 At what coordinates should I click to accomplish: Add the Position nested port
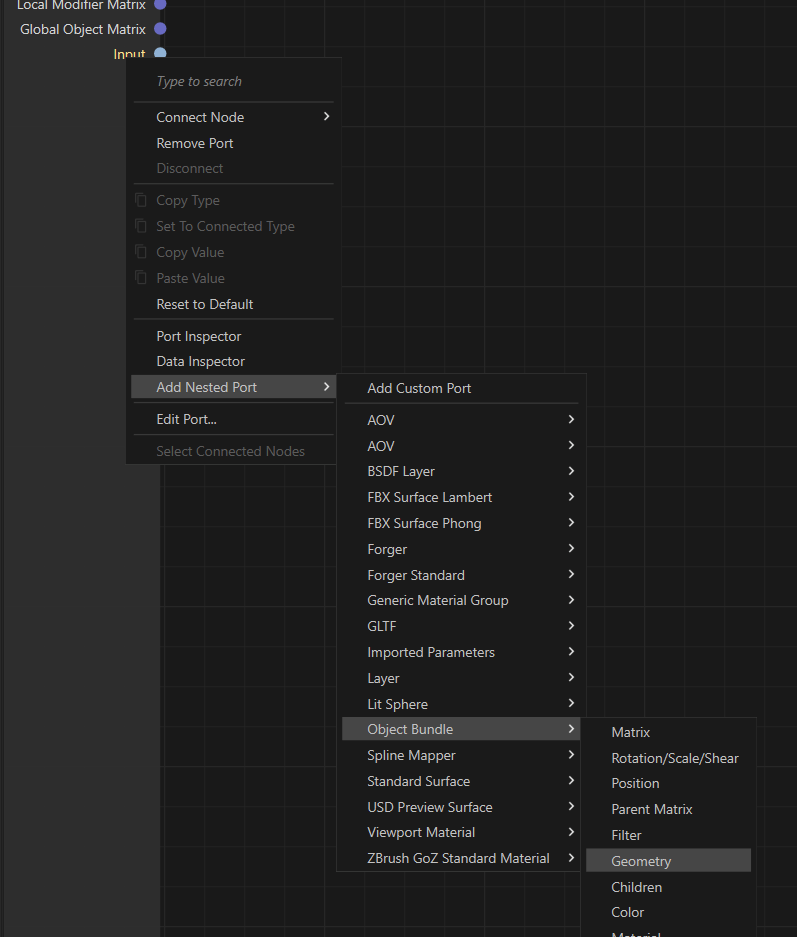point(668,783)
